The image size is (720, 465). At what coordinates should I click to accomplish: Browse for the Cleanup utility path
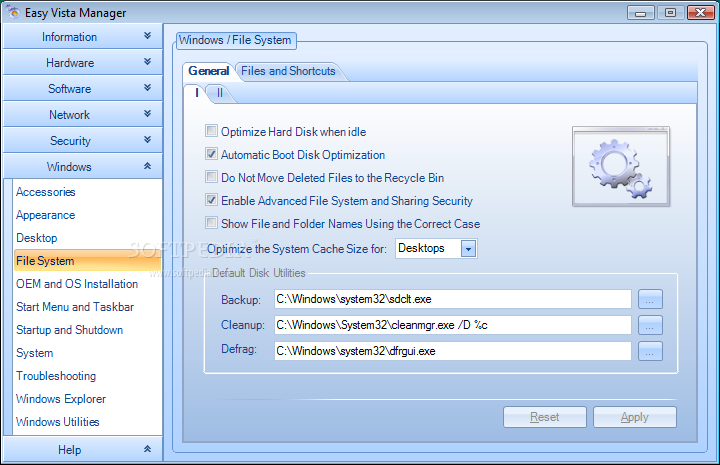tap(650, 325)
